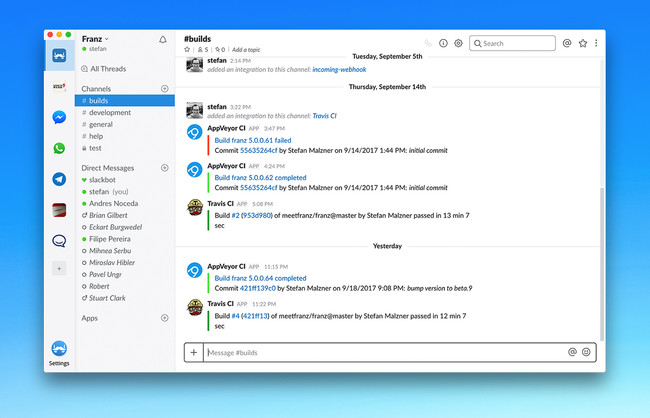This screenshot has height=418, width=650.
Task: Add a new service with plus icon
Action: point(59,269)
